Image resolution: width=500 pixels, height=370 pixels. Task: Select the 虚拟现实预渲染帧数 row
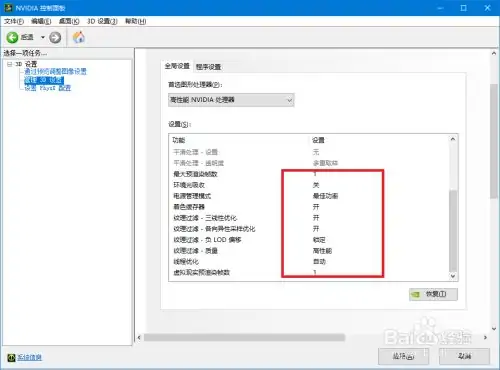point(309,273)
